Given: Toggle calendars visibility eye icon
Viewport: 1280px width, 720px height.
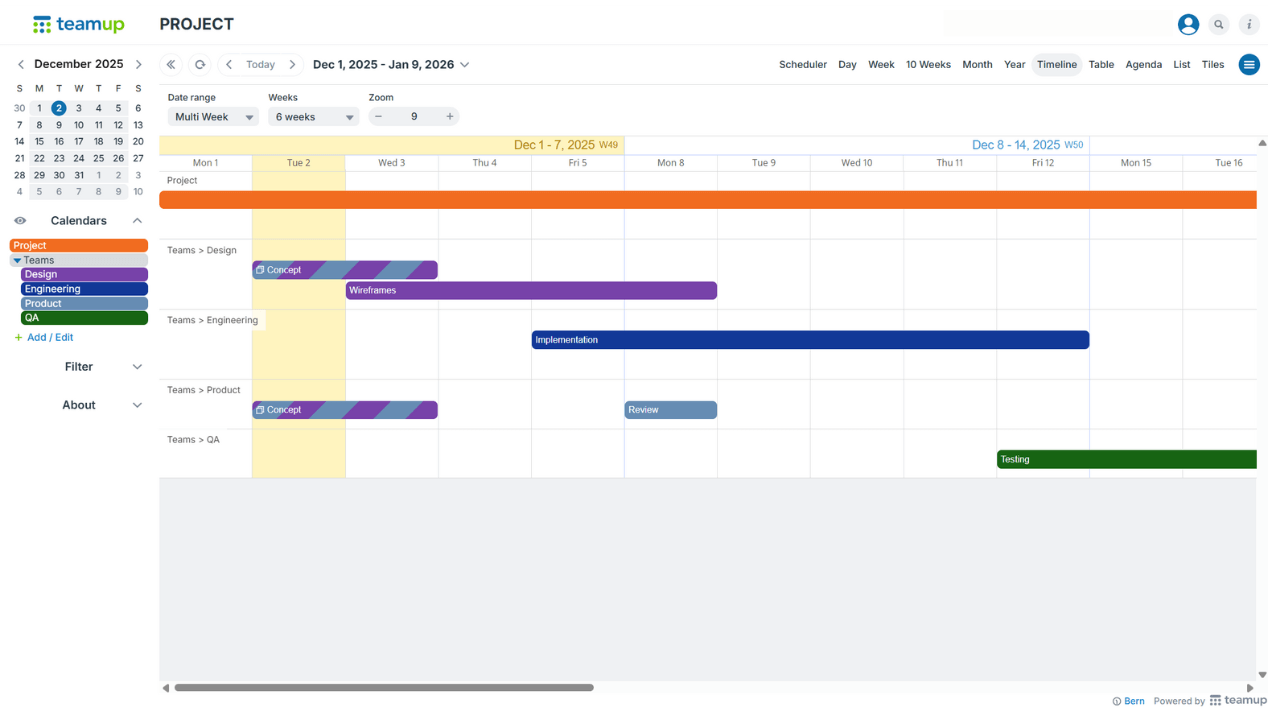Looking at the screenshot, I should click(20, 221).
